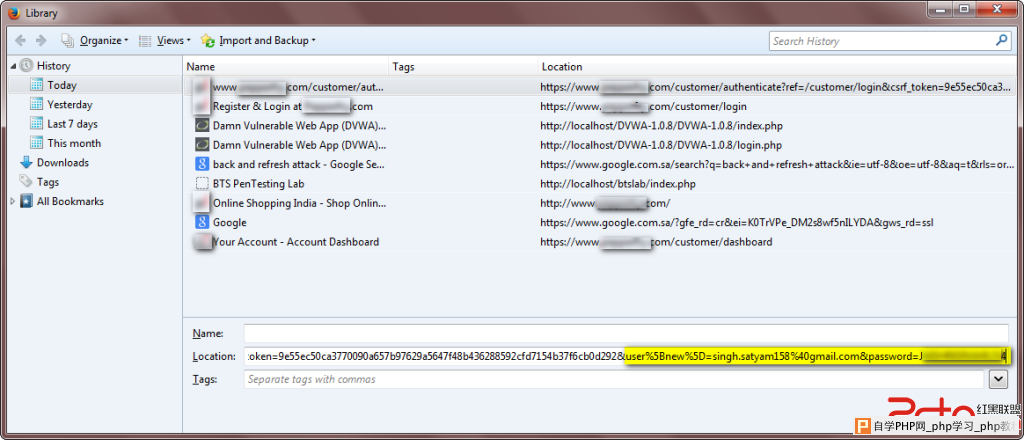
Task: Click the Firefox icon in title bar
Action: pos(14,13)
